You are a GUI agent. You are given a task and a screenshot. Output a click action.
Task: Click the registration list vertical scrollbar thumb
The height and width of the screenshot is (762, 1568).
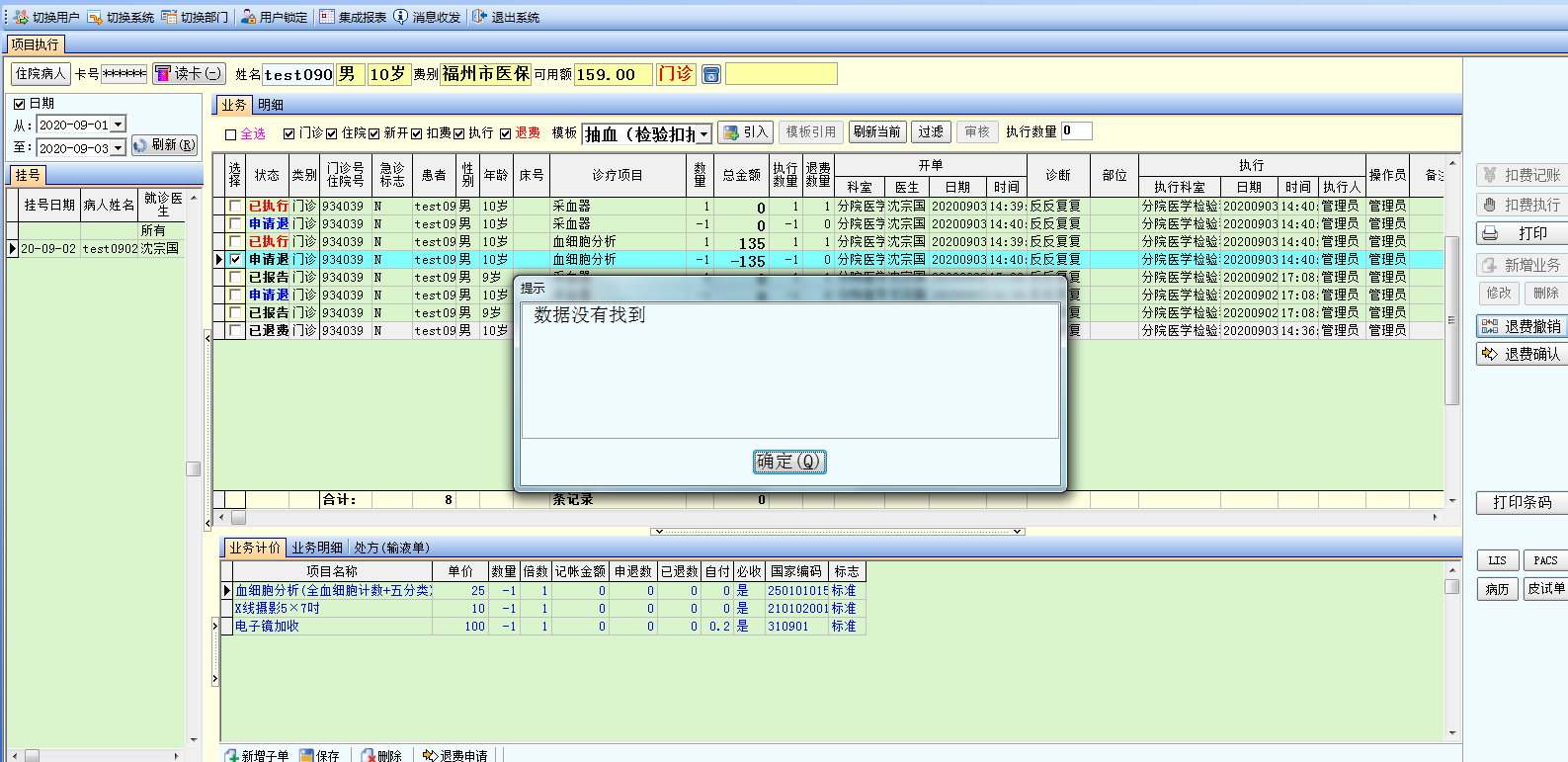pos(194,468)
